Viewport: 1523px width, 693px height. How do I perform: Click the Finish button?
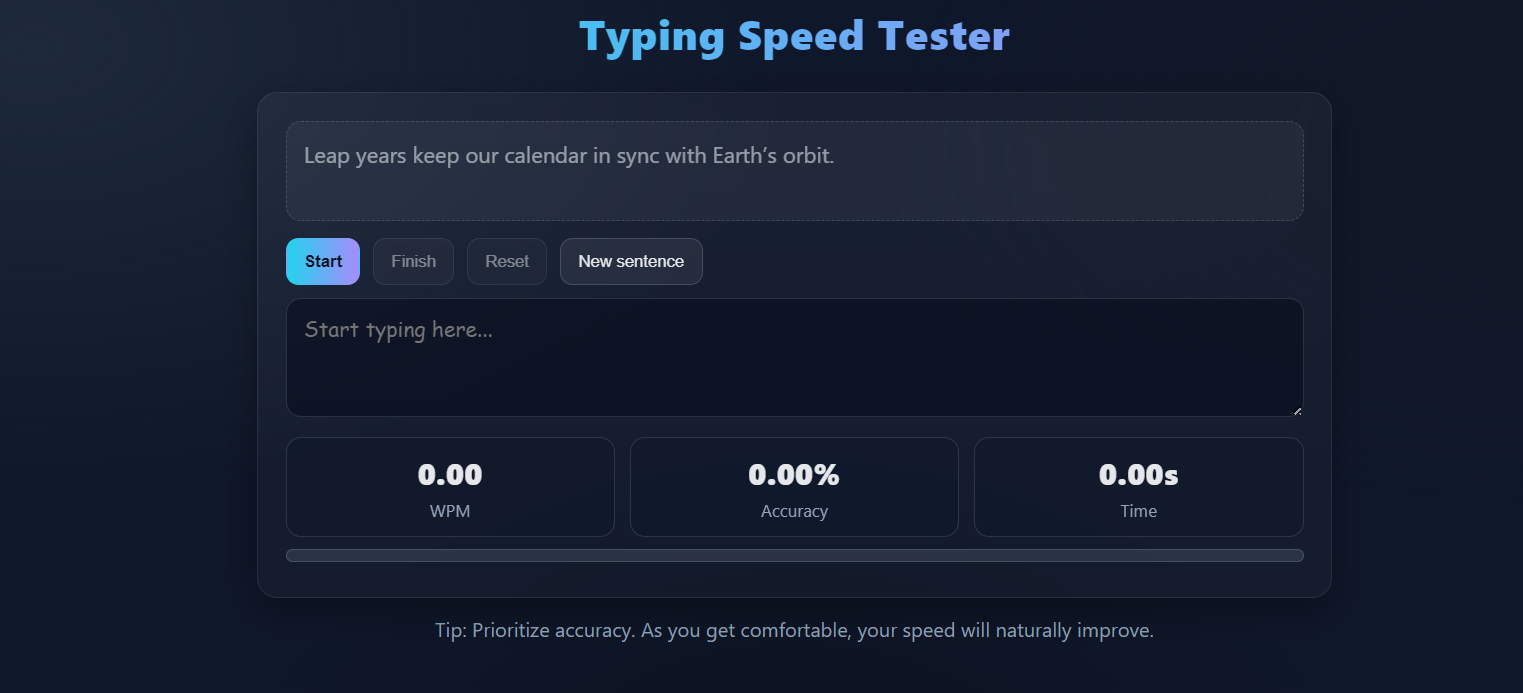point(412,261)
